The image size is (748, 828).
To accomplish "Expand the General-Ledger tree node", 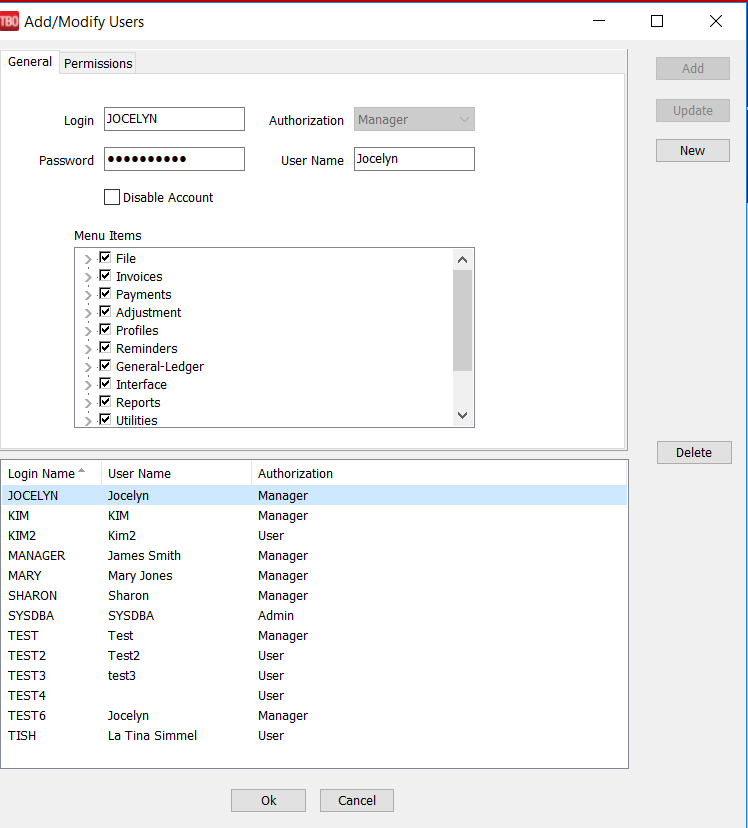I will pyautogui.click(x=88, y=367).
